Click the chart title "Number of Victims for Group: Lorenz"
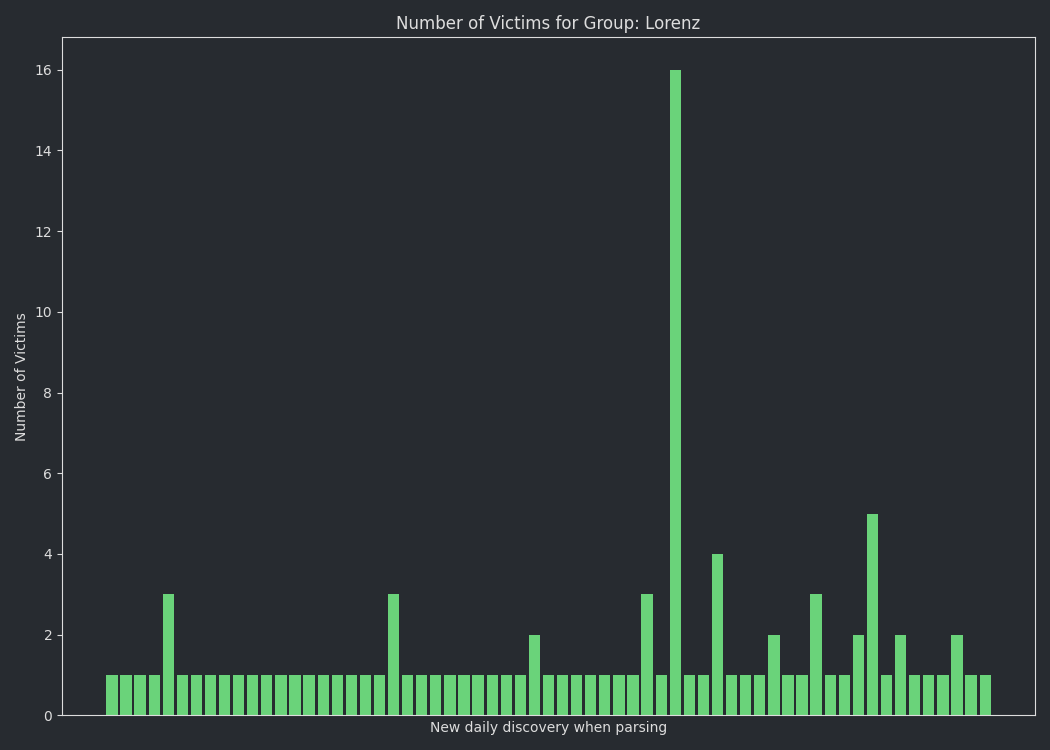This screenshot has height=750, width=1050. pyautogui.click(x=548, y=23)
